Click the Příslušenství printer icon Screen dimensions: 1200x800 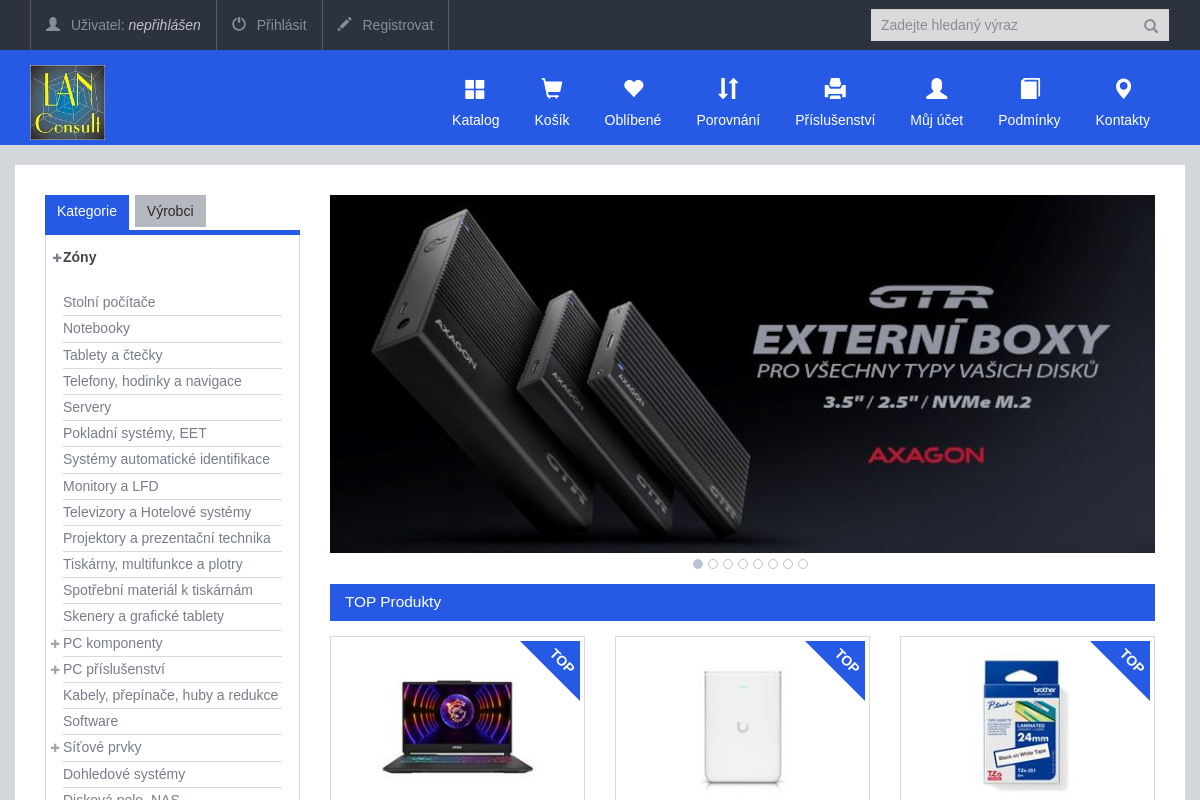tap(835, 89)
